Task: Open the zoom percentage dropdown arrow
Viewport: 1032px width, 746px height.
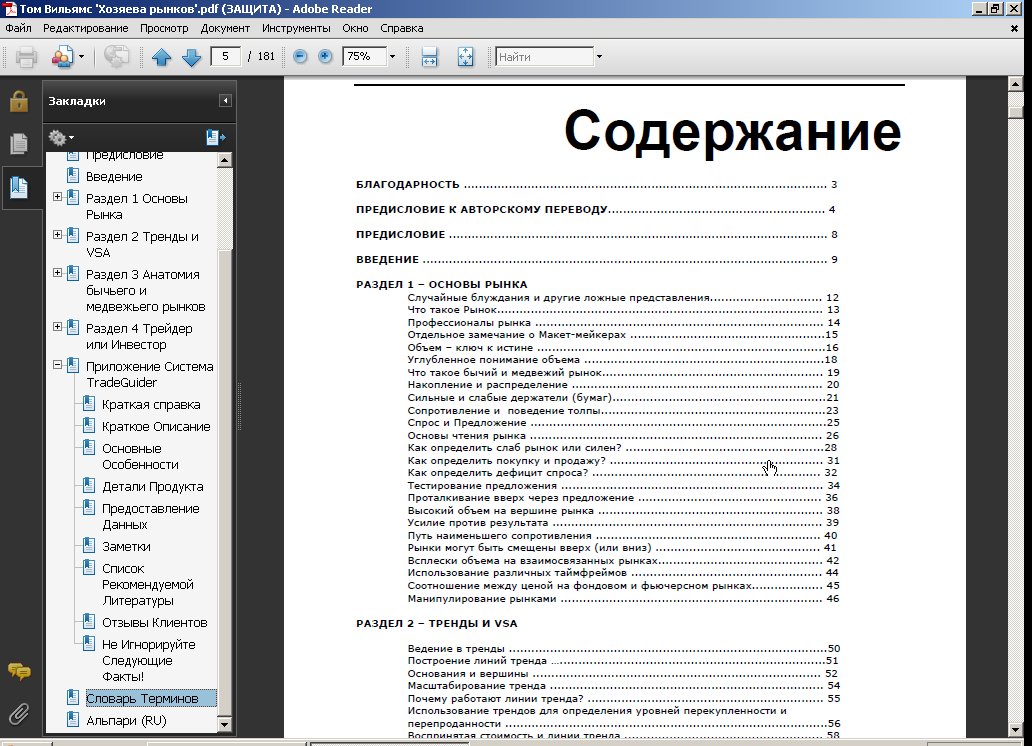Action: [x=392, y=57]
